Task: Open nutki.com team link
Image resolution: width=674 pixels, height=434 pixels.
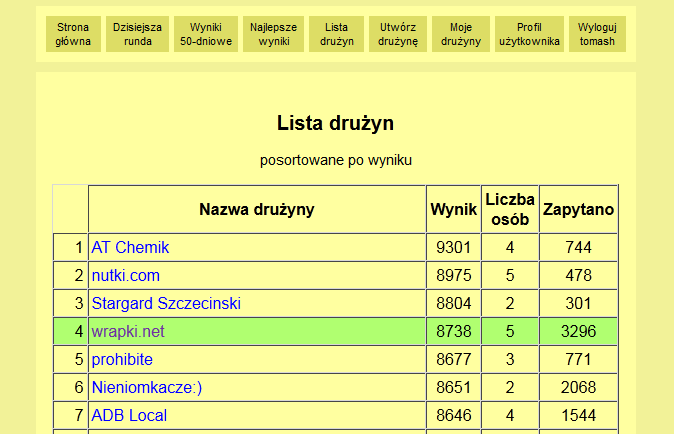Action: click(126, 275)
